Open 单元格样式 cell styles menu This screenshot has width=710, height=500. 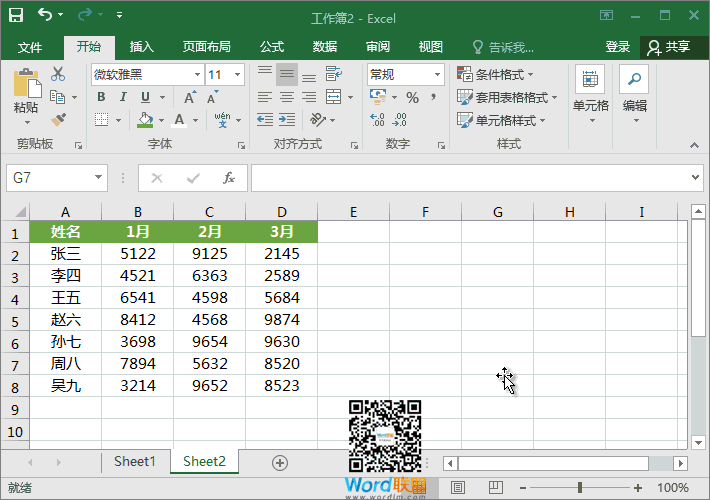coord(501,120)
